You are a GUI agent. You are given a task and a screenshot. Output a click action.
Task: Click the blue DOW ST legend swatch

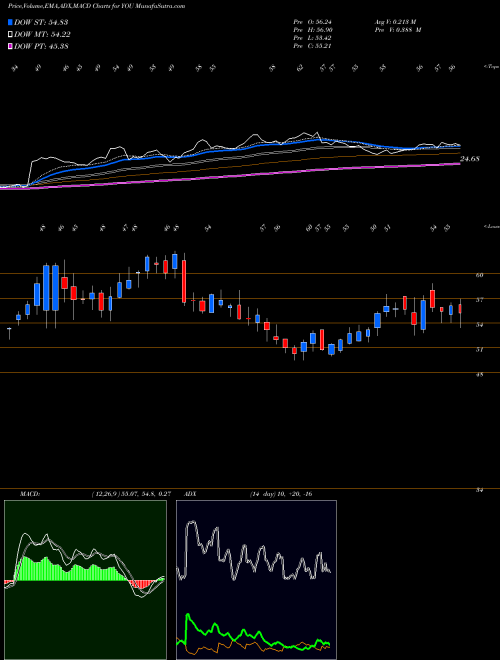coord(10,22)
